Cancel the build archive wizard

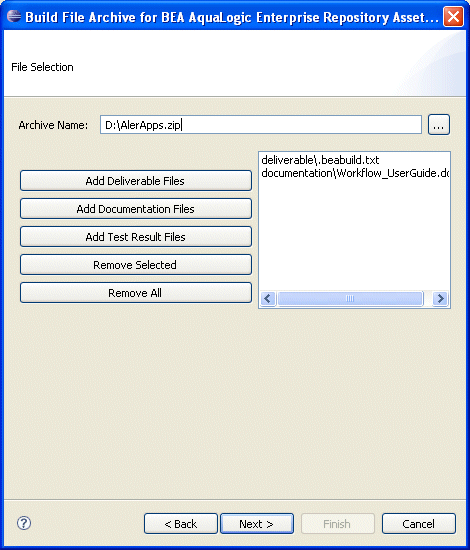[419, 524]
